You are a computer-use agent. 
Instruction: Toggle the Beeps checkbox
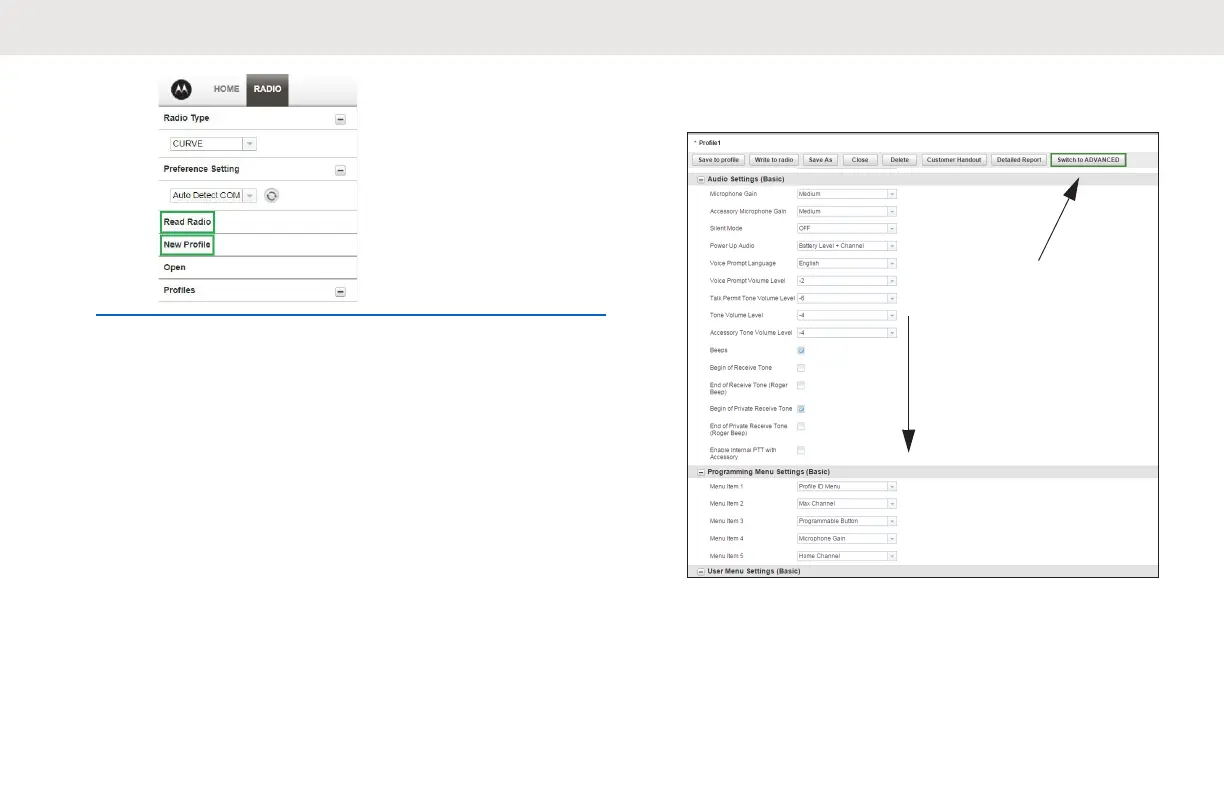point(801,351)
